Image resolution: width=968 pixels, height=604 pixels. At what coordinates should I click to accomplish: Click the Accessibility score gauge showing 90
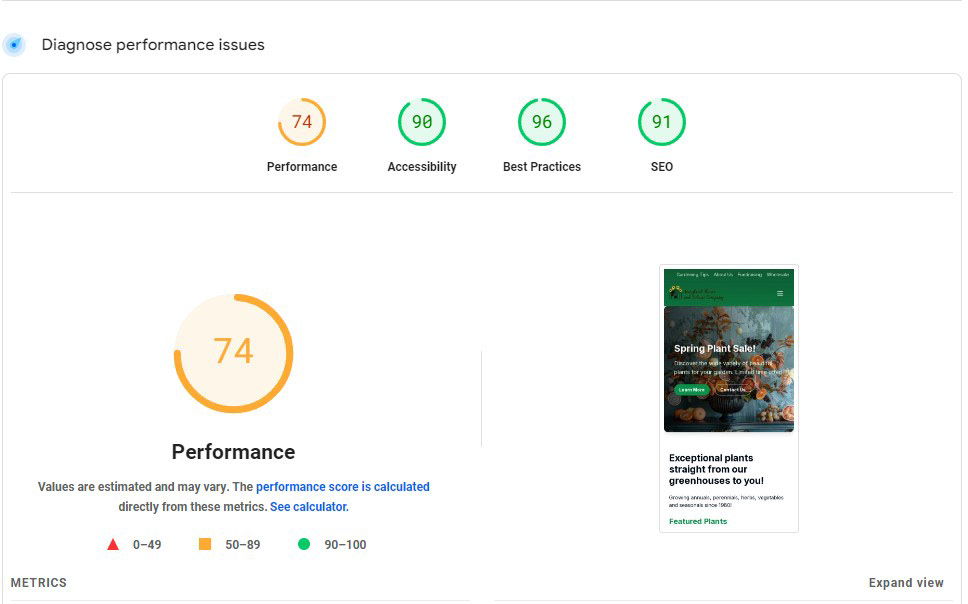coord(422,122)
